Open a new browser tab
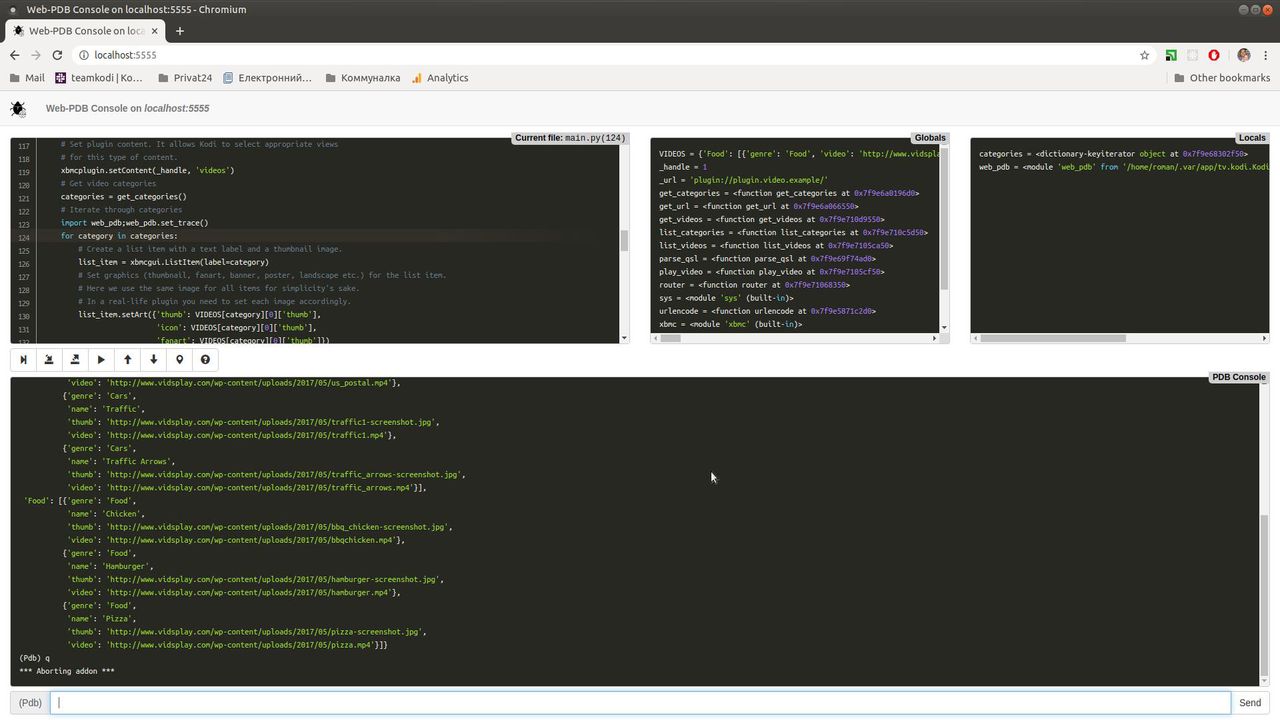This screenshot has height=720, width=1280. pyautogui.click(x=180, y=31)
